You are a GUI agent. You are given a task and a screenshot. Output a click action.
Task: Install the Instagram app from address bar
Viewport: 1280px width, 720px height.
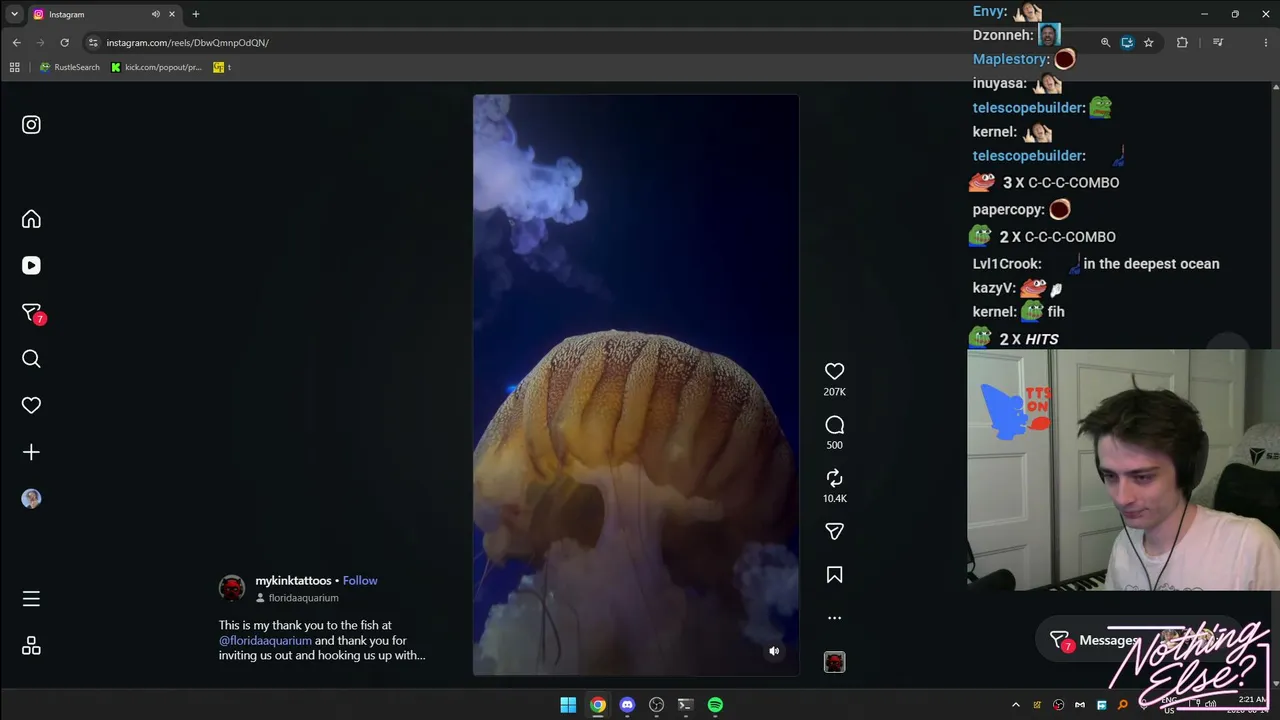click(x=1127, y=43)
